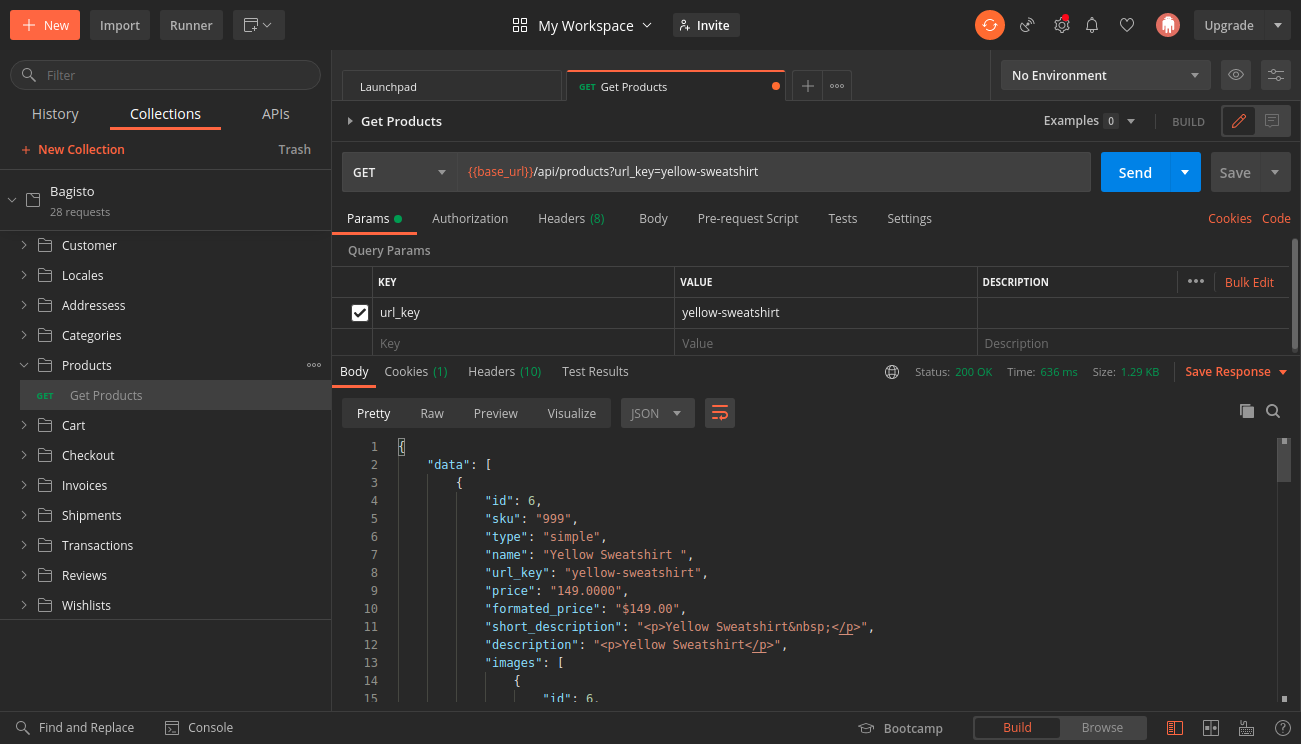Screen dimensions: 1301x744
Task: Open the Console
Action: click(199, 728)
